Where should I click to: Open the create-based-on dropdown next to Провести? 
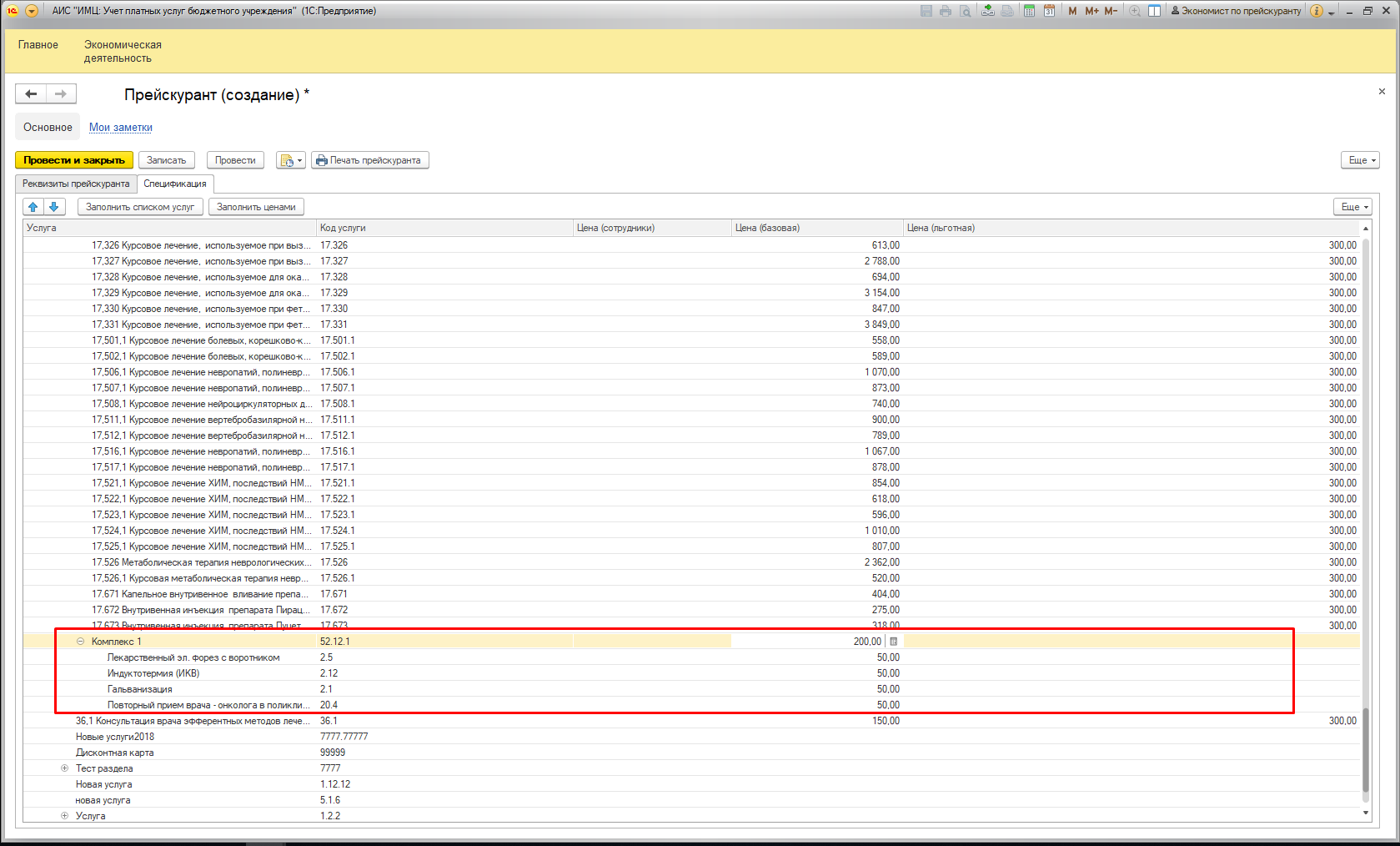coord(290,160)
